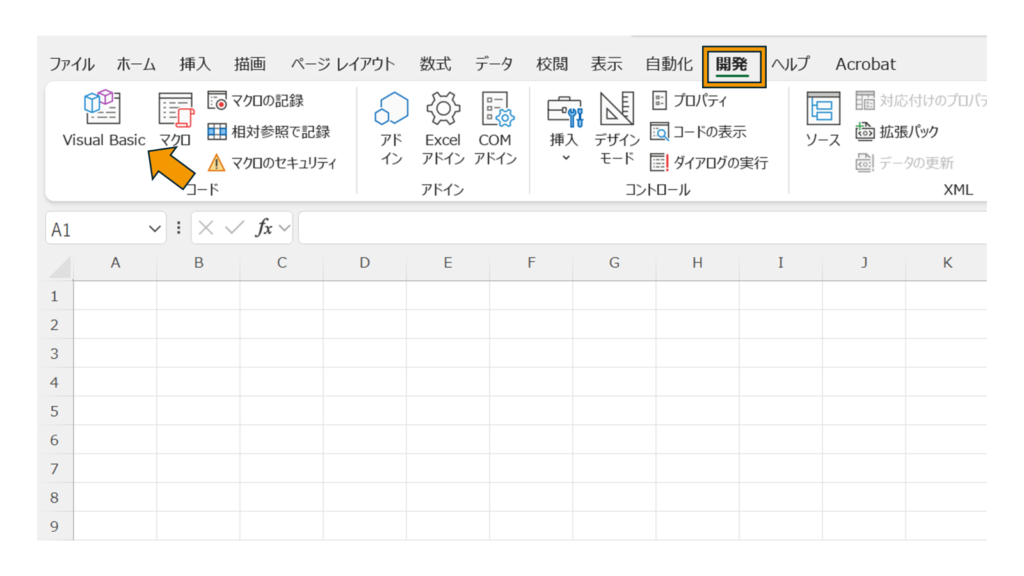Click the マクロ (Macros) icon
Viewport: 1024px width, 576px height.
click(175, 120)
